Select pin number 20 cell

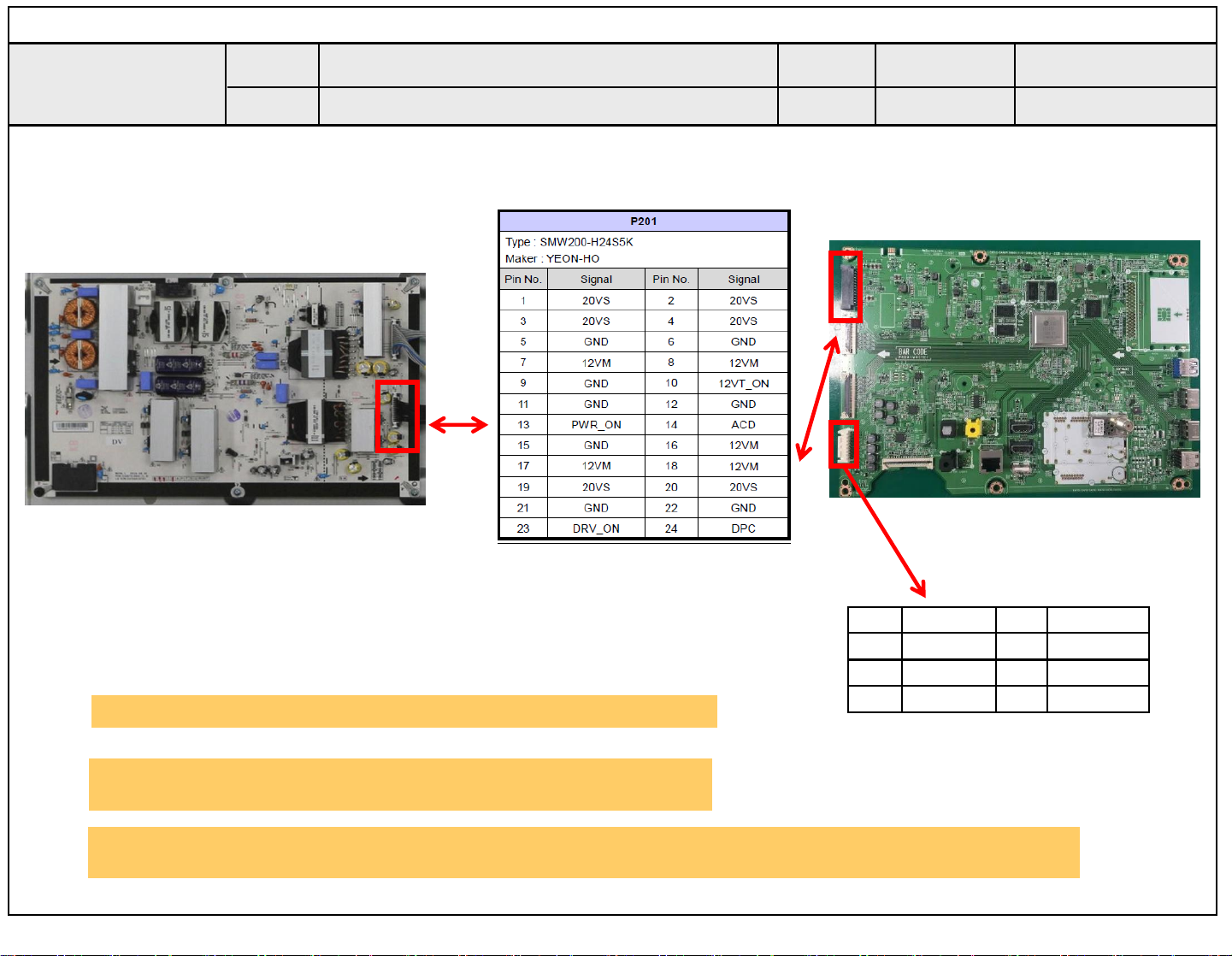click(x=671, y=487)
